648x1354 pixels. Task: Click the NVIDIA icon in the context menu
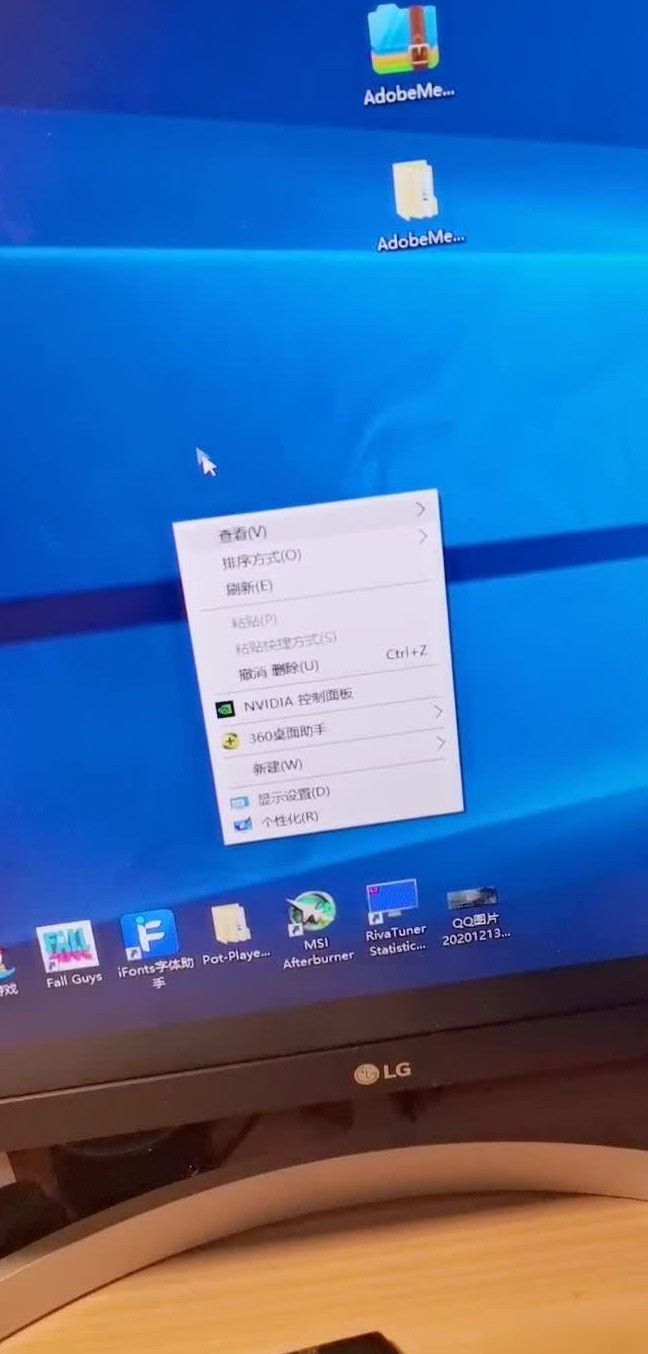(x=226, y=708)
